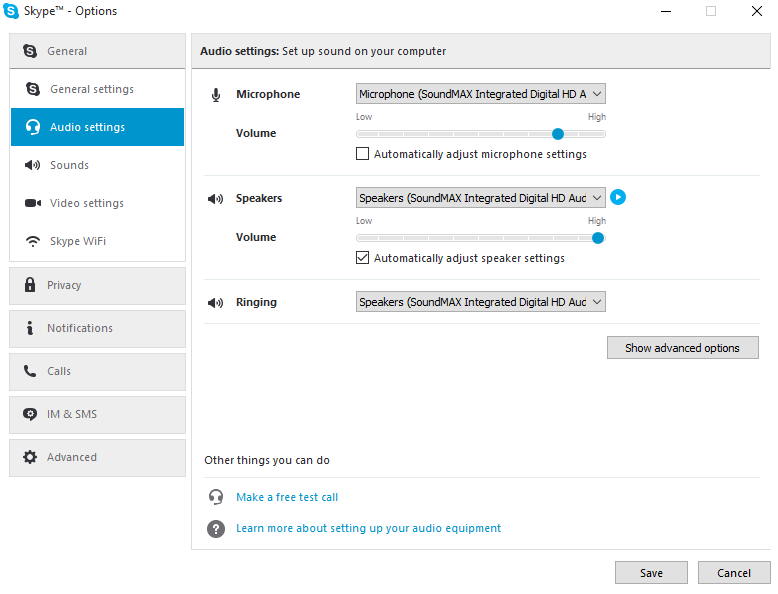The height and width of the screenshot is (594, 778).
Task: Click the speaker icon in Speakers row
Action: pyautogui.click(x=215, y=199)
